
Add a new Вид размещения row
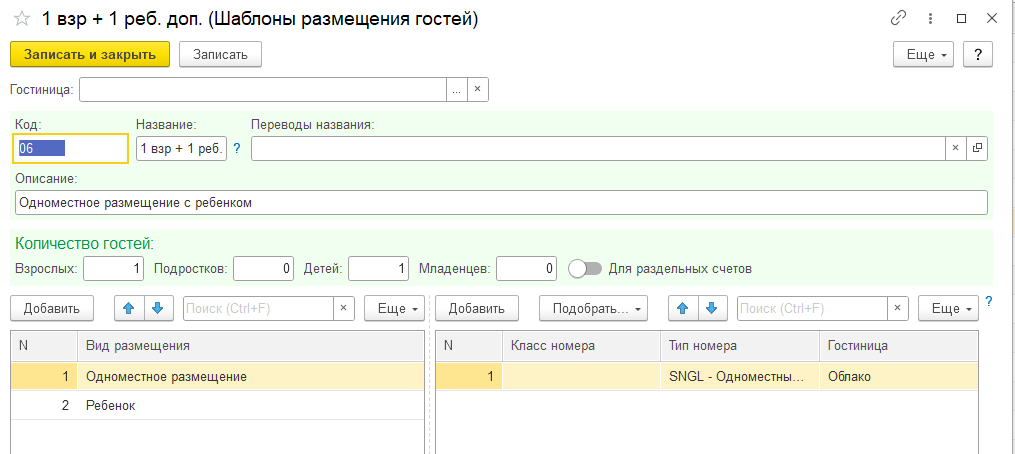pos(52,308)
